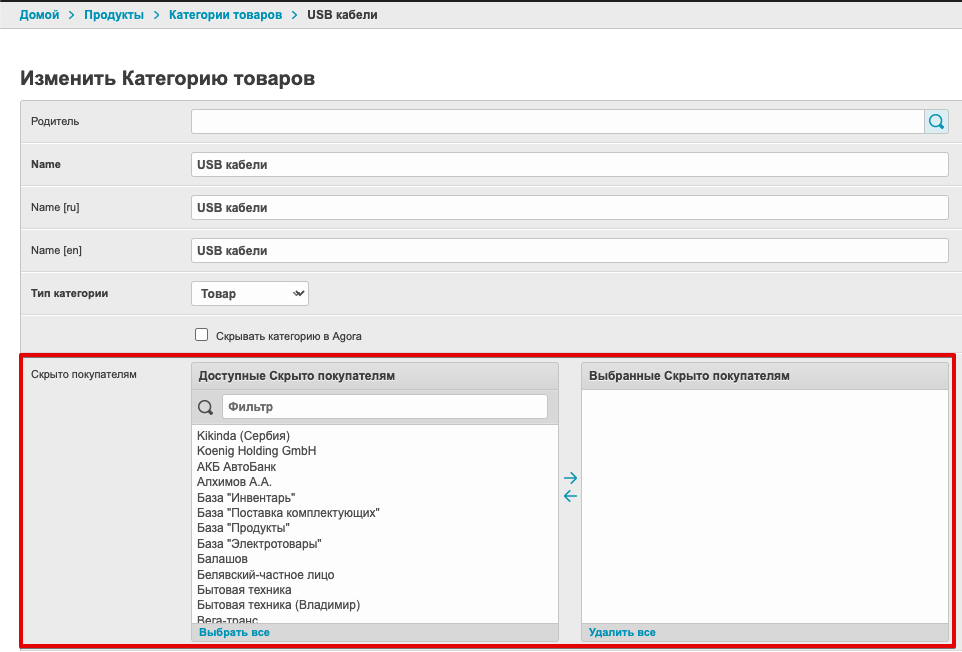Click the Name [ru] input field
This screenshot has height=652, width=962.
(x=568, y=207)
